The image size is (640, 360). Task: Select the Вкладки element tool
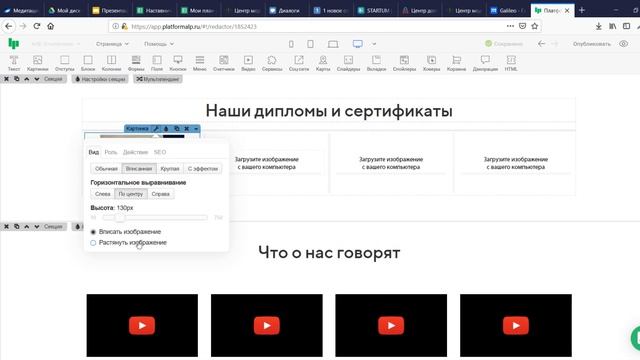point(376,63)
